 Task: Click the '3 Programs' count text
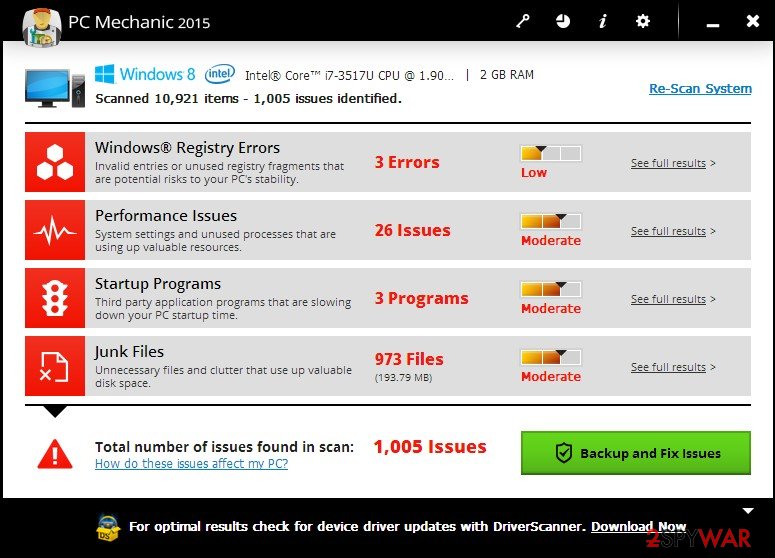point(421,299)
